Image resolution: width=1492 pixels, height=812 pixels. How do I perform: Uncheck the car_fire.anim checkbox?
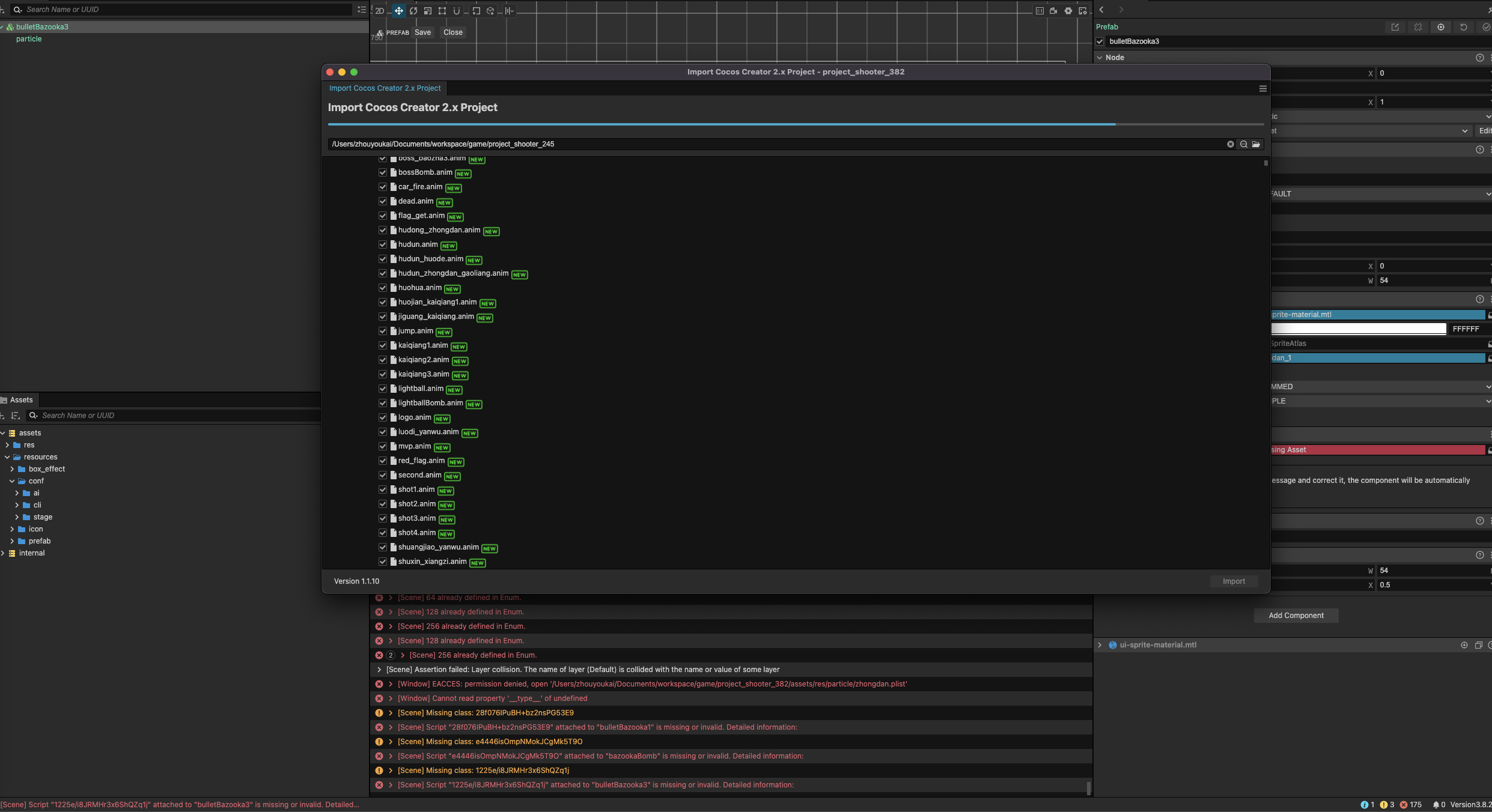pos(383,187)
